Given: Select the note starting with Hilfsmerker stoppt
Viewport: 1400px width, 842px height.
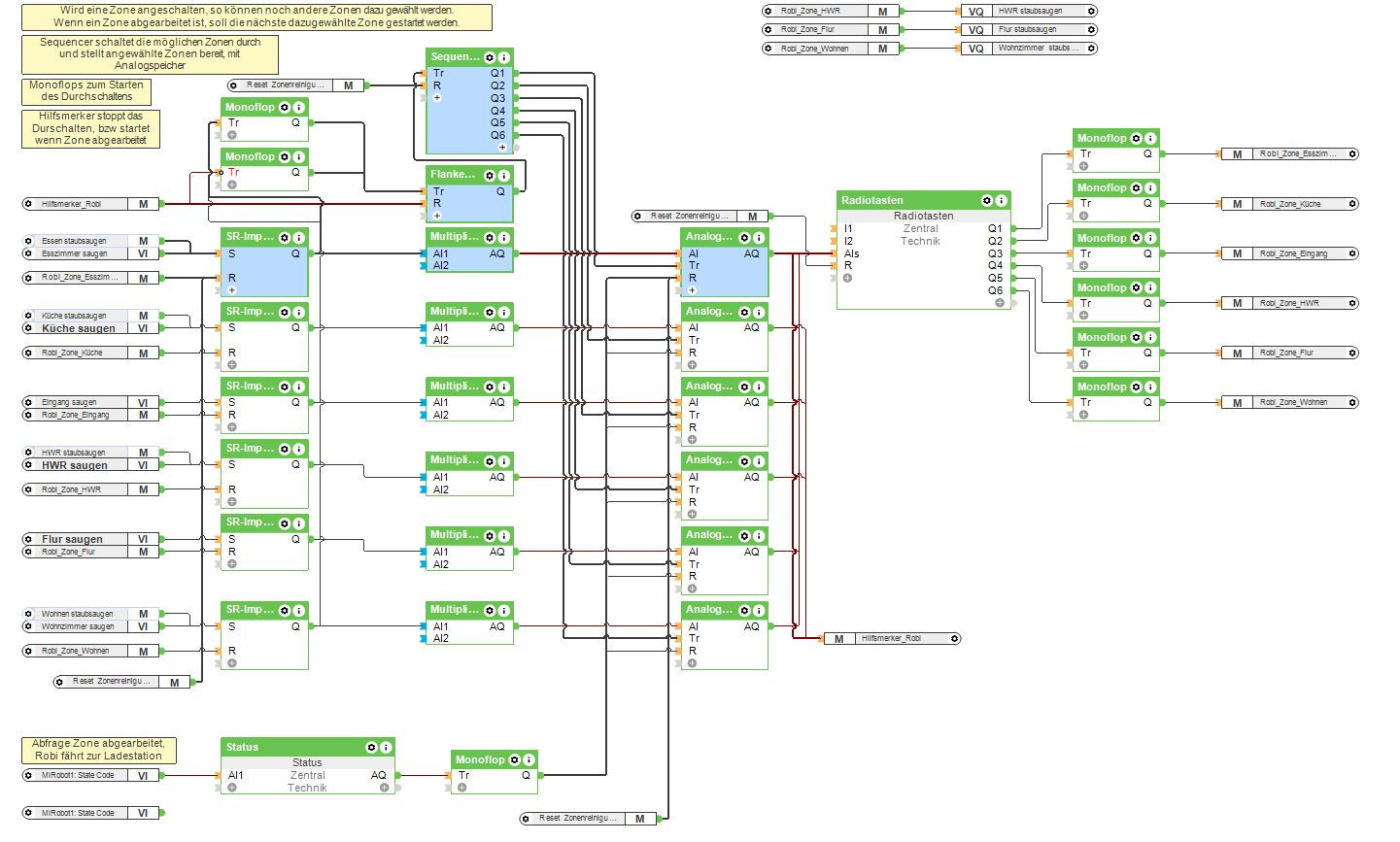Looking at the screenshot, I should (90, 128).
